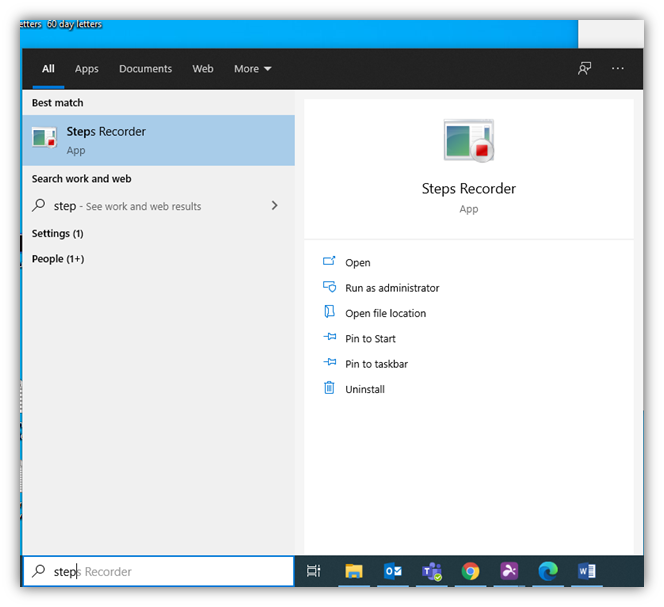Screen dimensions: 664x607
Task: Open Microsoft Teams from the taskbar
Action: pyautogui.click(x=432, y=571)
